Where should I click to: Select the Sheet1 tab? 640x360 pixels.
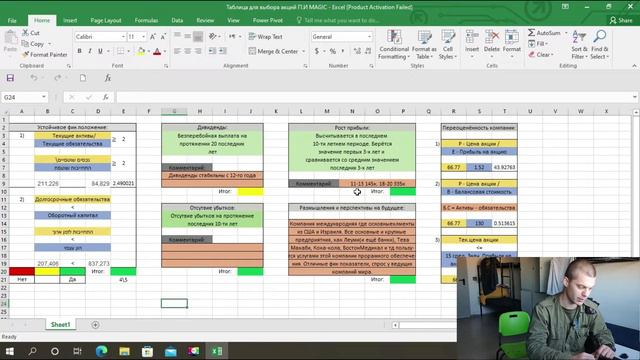[x=60, y=325]
